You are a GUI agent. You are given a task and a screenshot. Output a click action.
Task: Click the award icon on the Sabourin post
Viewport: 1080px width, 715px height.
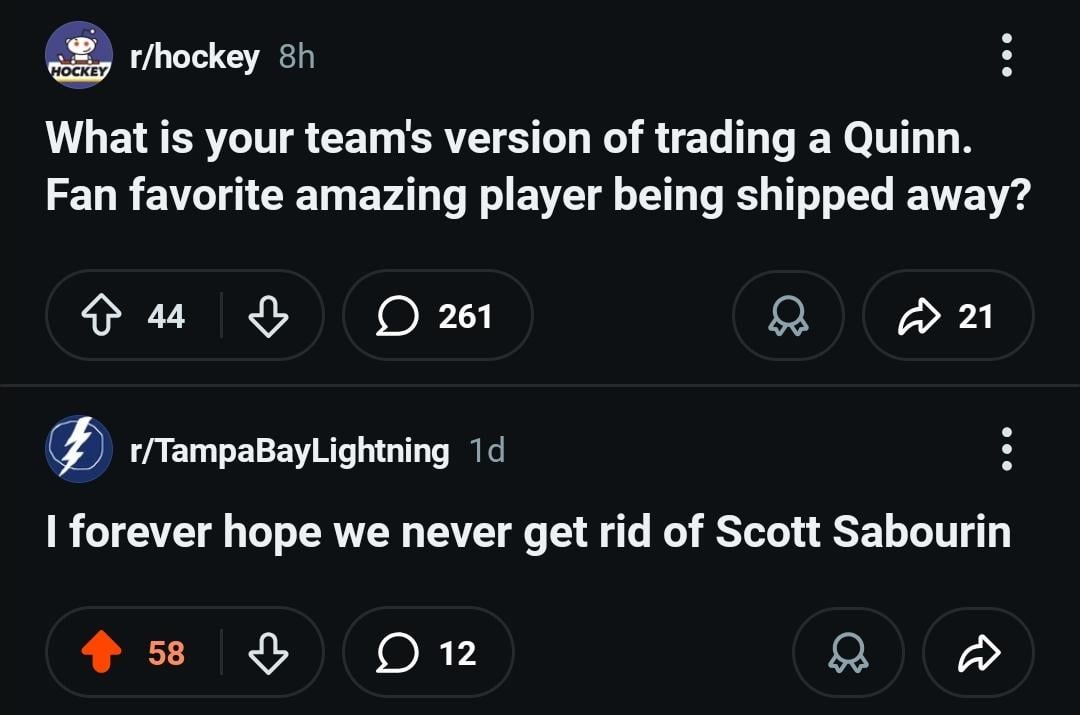[847, 652]
